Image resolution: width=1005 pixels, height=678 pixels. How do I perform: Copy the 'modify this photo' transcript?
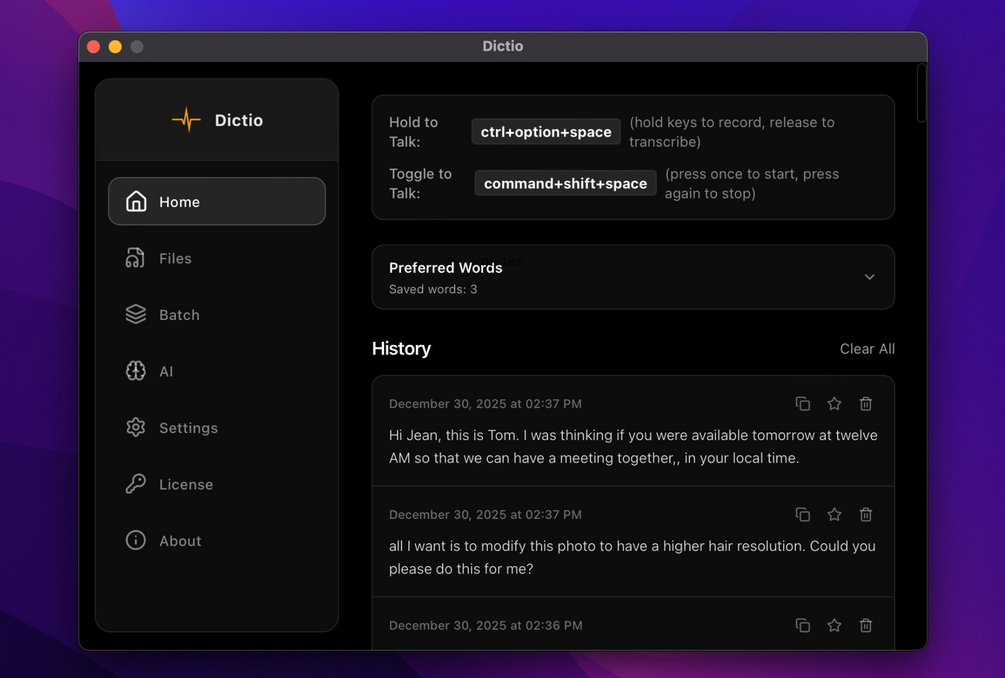[802, 515]
